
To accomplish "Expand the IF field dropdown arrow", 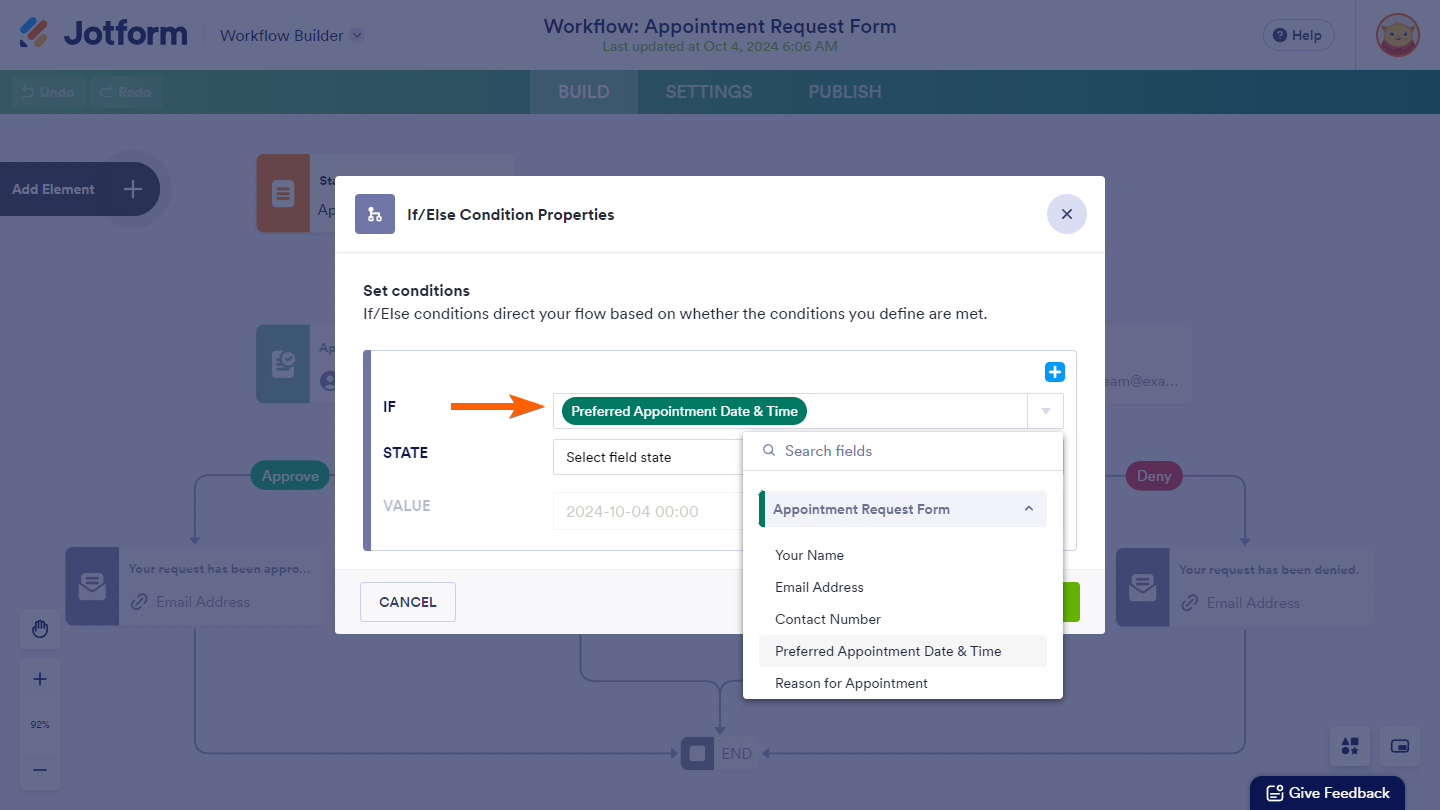I will tap(1045, 411).
